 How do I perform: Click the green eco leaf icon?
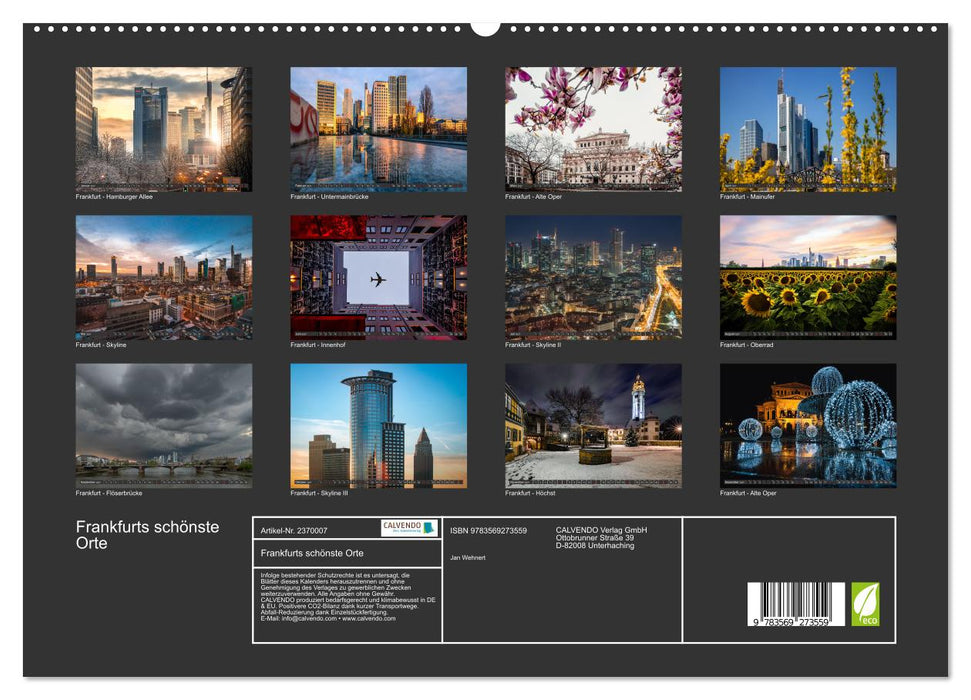tap(865, 604)
